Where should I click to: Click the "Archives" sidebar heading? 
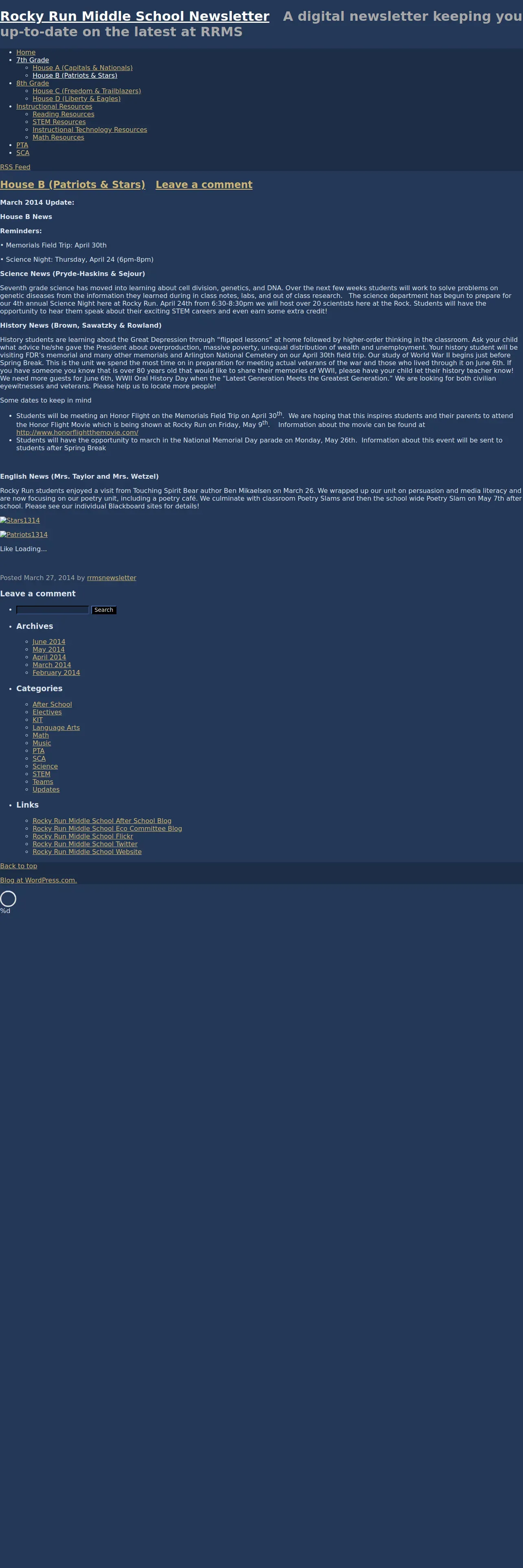coord(35,626)
